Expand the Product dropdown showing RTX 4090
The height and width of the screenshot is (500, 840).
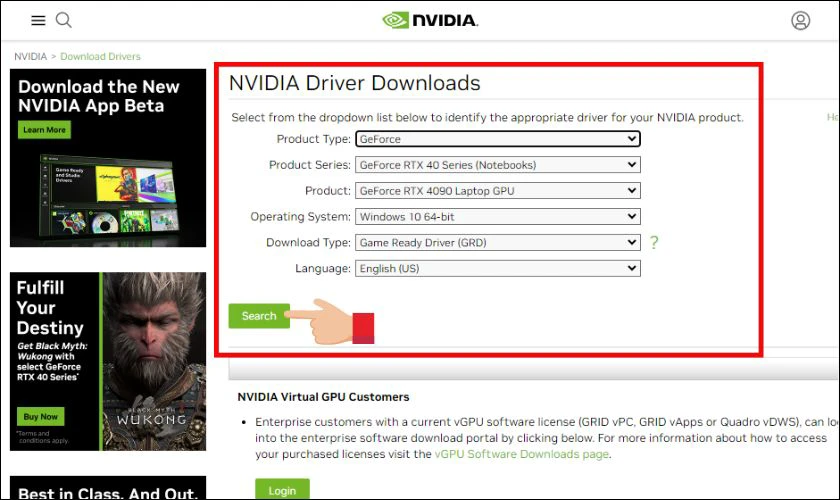click(498, 190)
